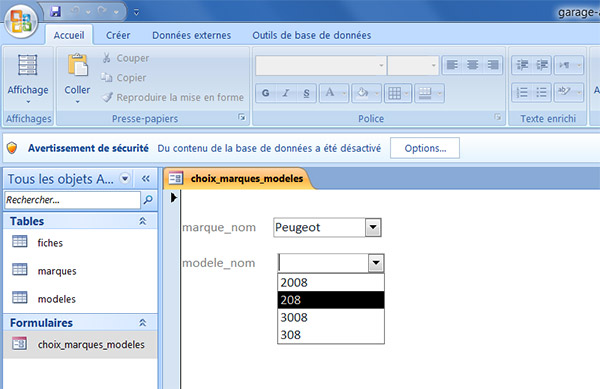Collapse the navigation pane with chevrons
This screenshot has width=600, height=389.
point(146,179)
